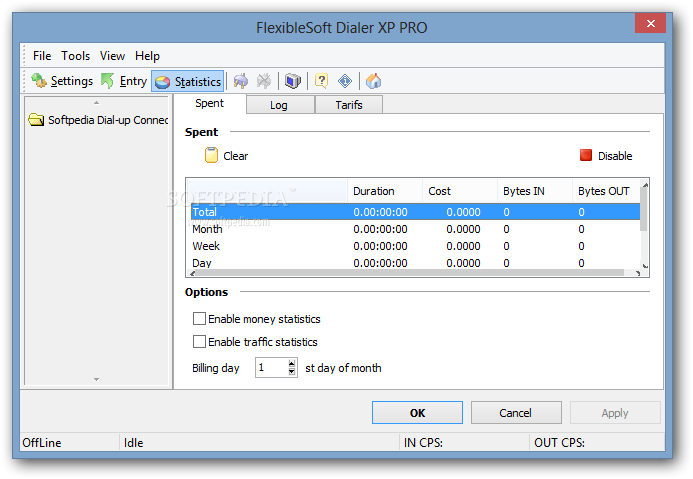This screenshot has width=693, height=479.
Task: Click the Bytes IN column header
Action: coord(535,191)
